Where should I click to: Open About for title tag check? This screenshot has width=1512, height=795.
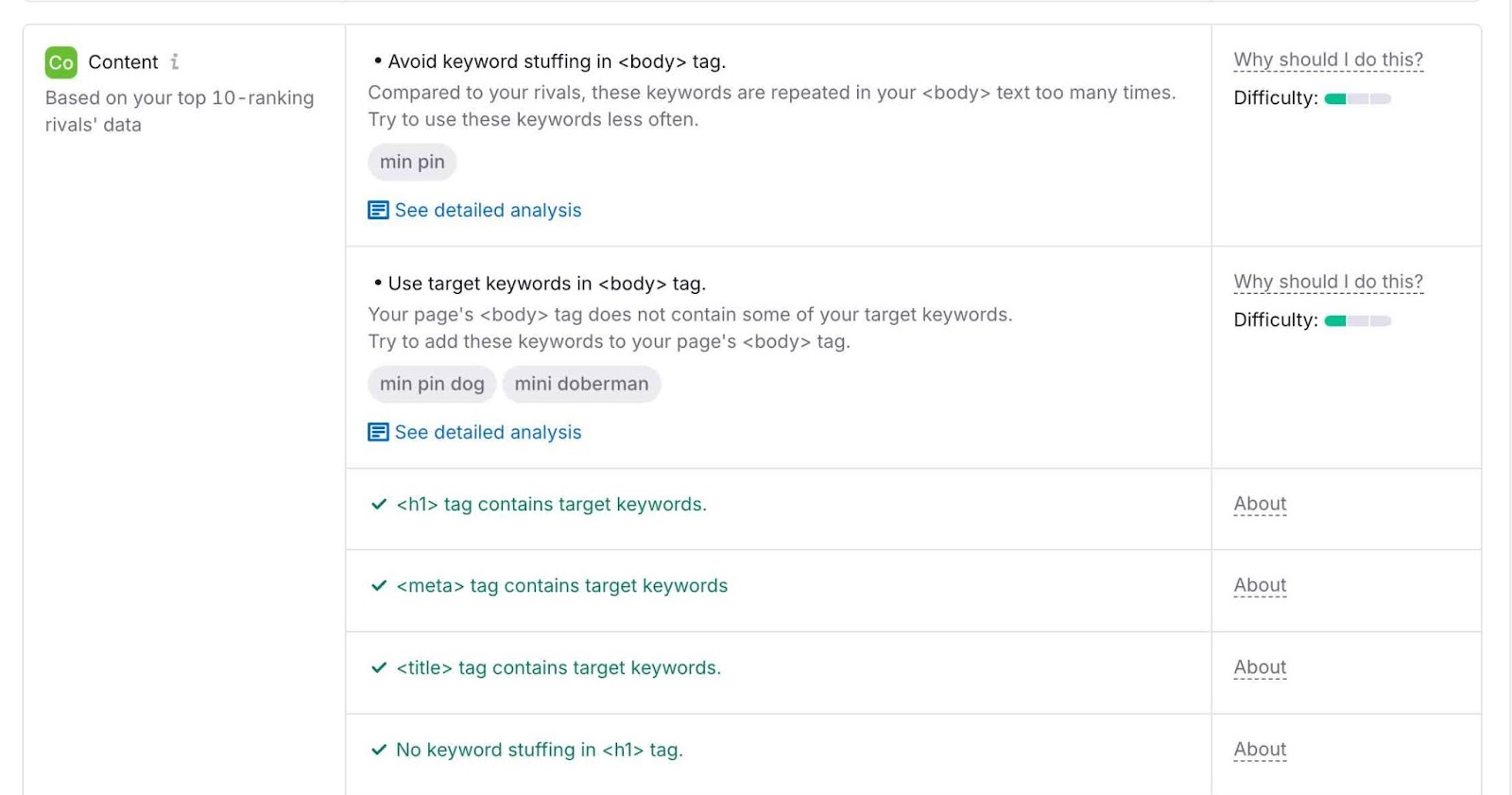coord(1260,667)
